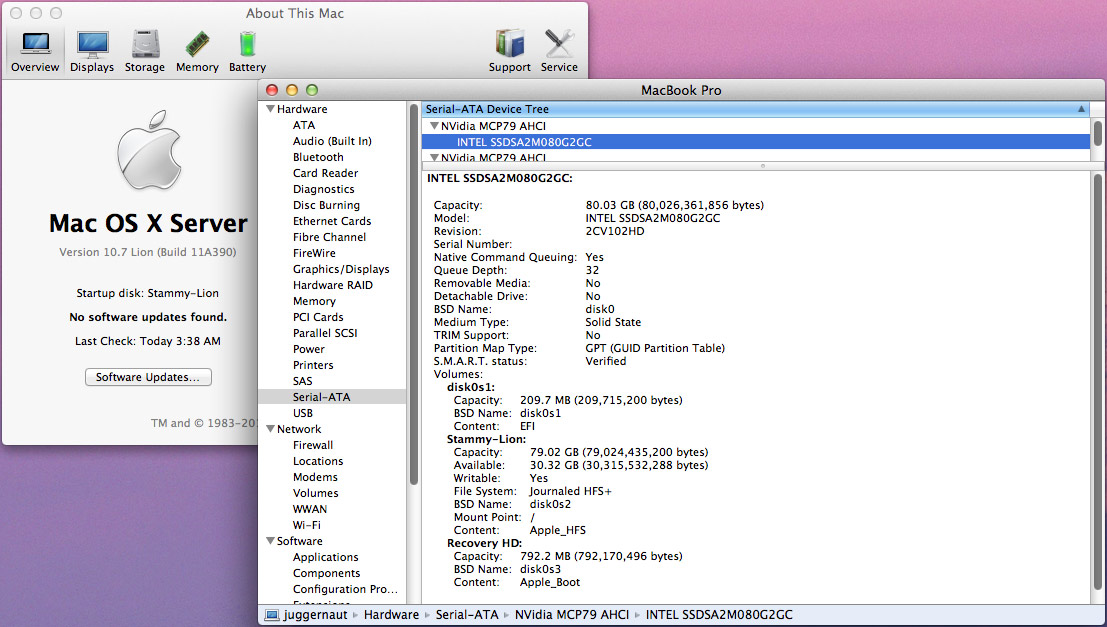Click the 'Recovery HD:' volume heading
Image resolution: width=1107 pixels, height=627 pixels.
(484, 543)
